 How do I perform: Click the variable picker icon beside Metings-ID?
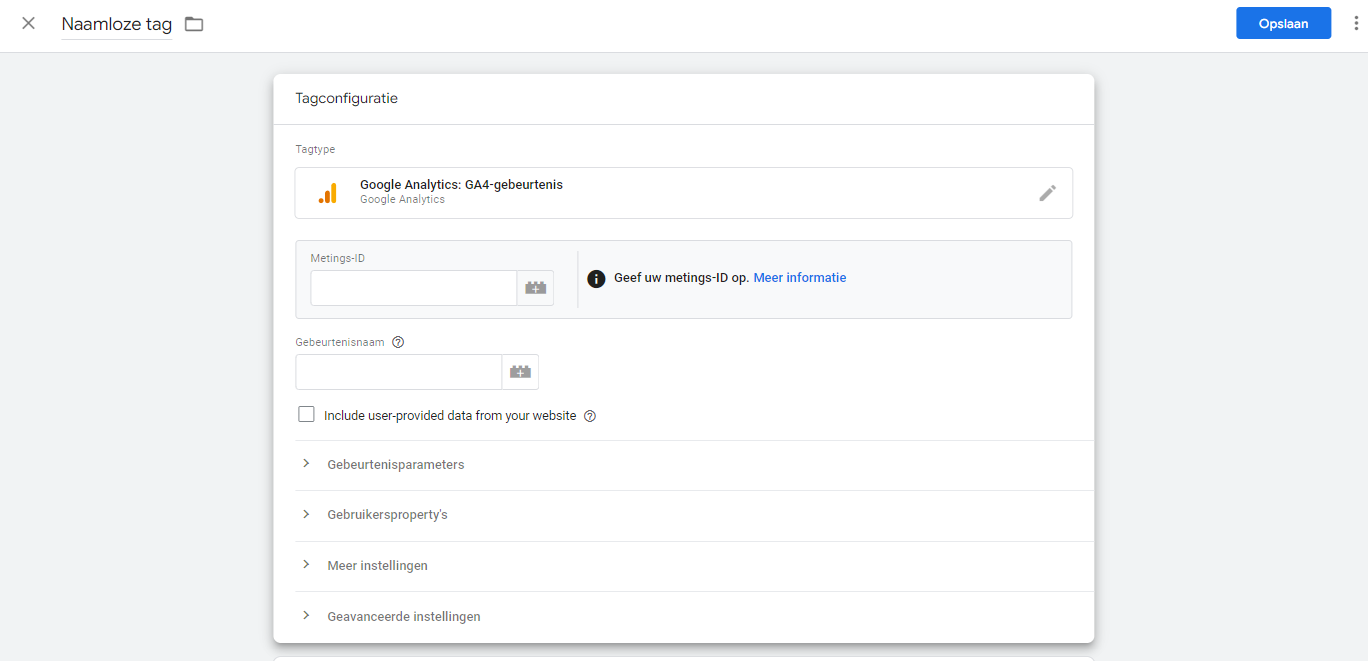[x=536, y=288]
